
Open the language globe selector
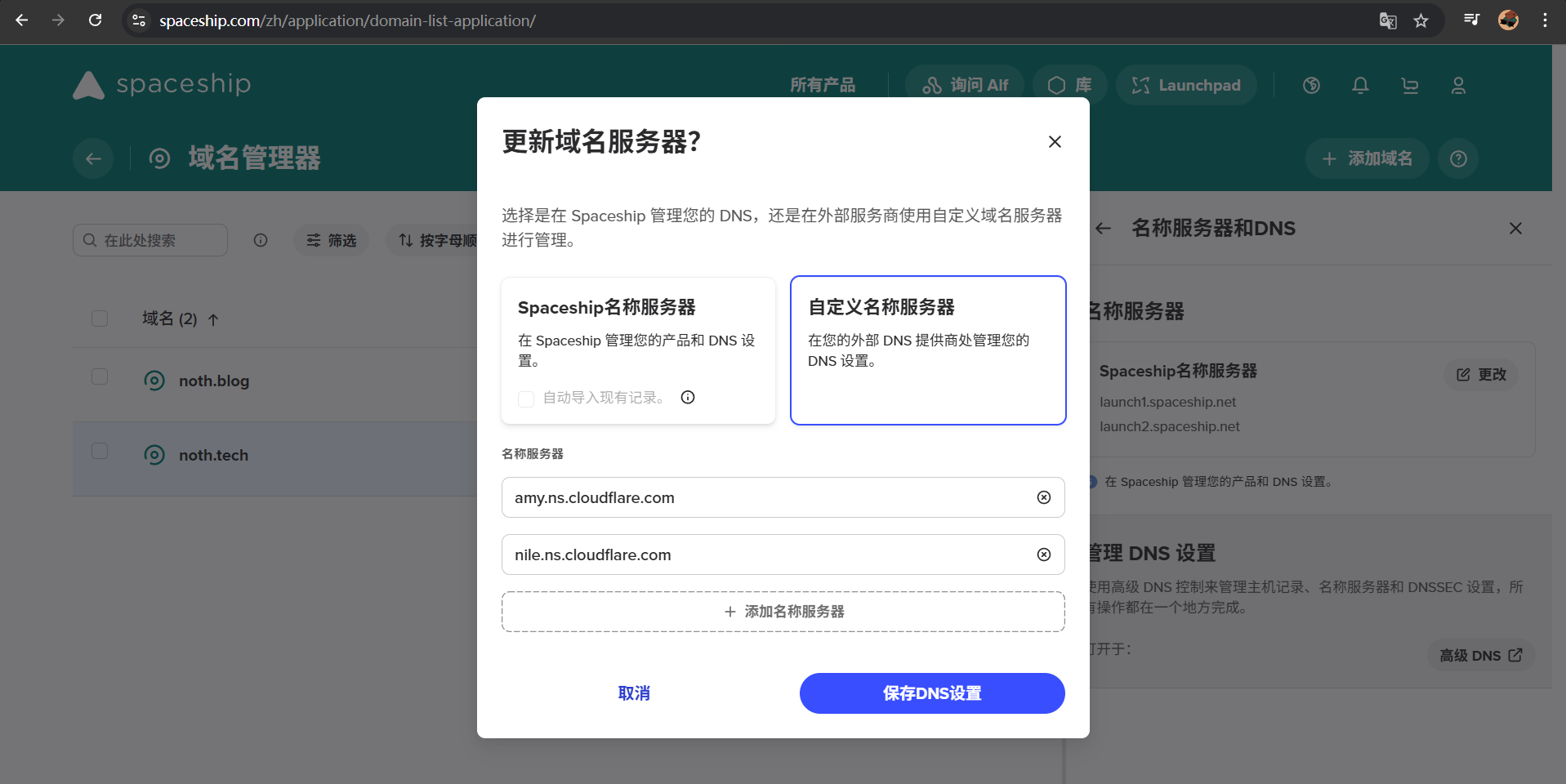click(x=1309, y=85)
